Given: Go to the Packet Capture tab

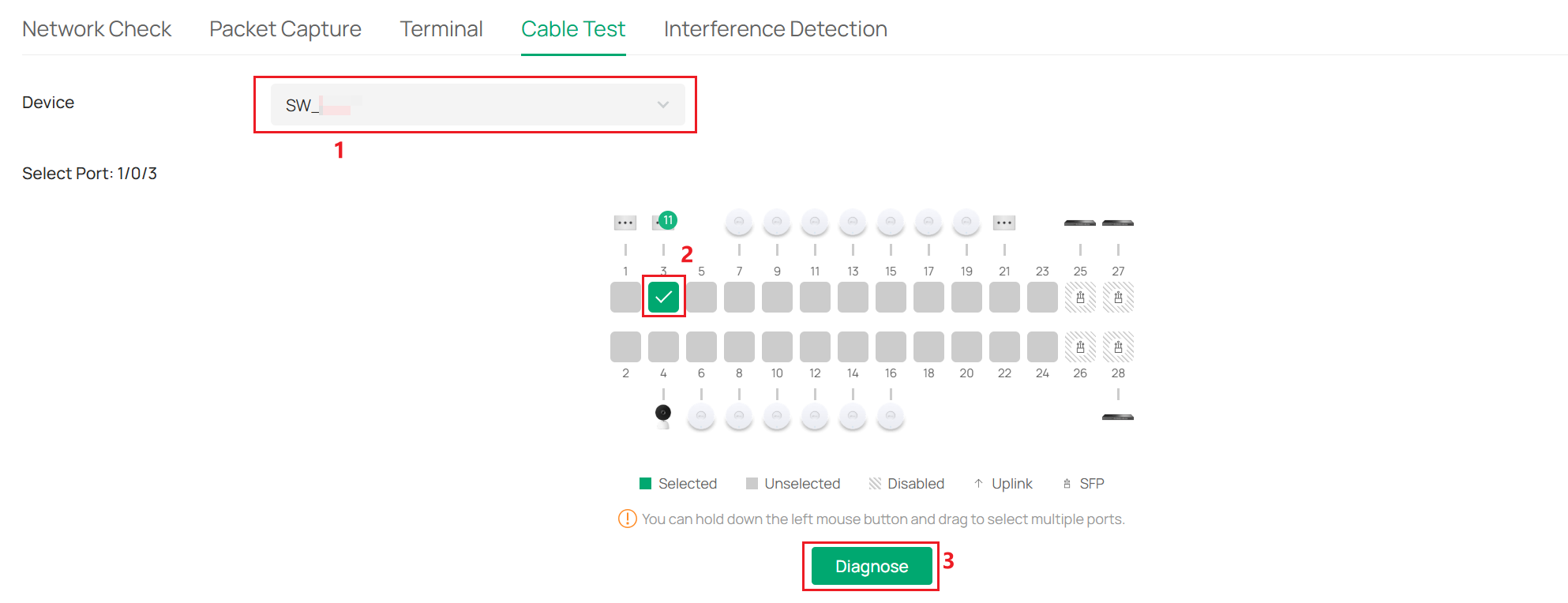Looking at the screenshot, I should point(285,28).
